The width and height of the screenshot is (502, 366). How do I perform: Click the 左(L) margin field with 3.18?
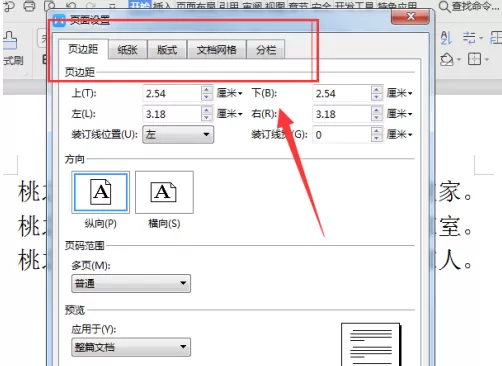tap(172, 114)
